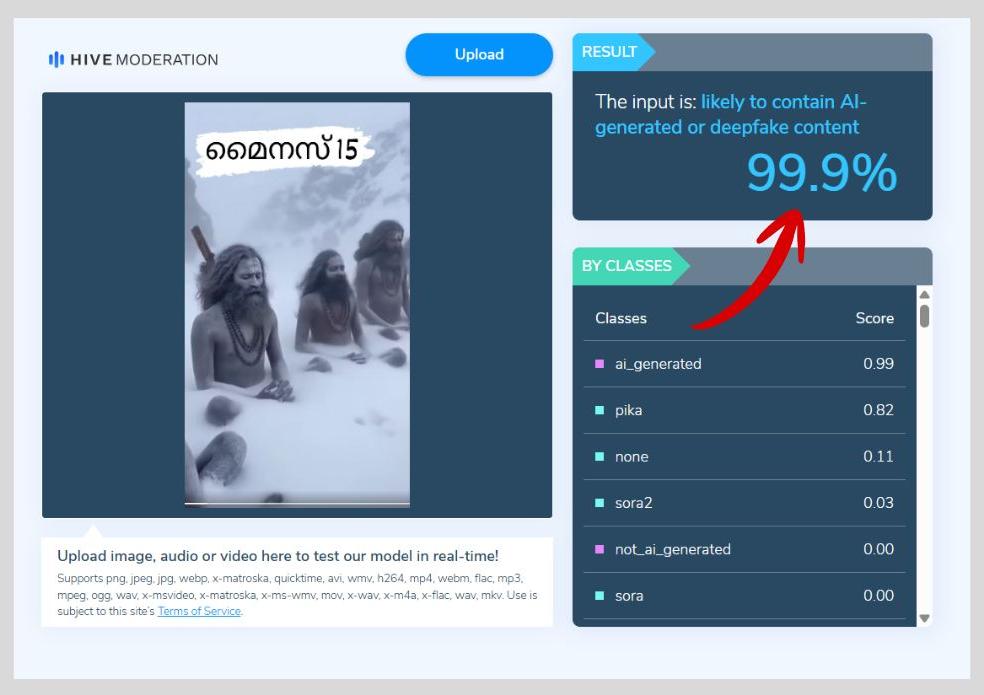
Task: Click the cyan square beside none
Action: (x=600, y=457)
